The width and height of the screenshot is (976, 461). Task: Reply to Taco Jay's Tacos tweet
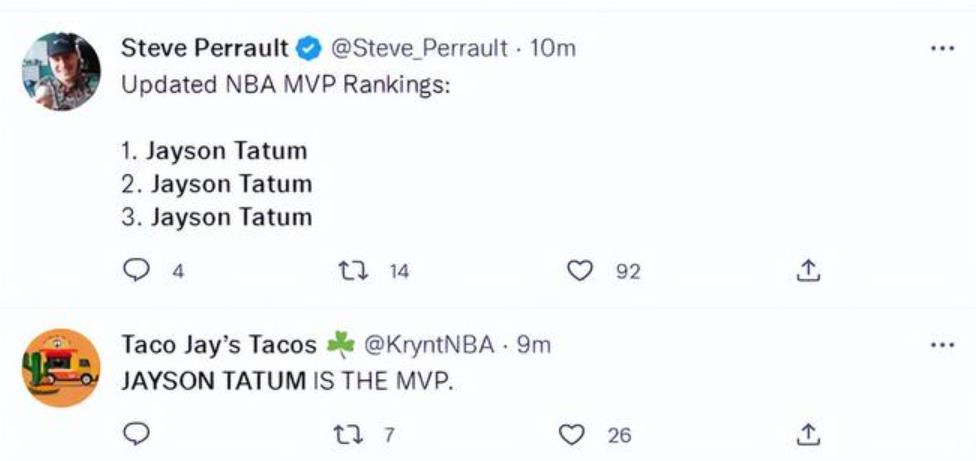[136, 434]
